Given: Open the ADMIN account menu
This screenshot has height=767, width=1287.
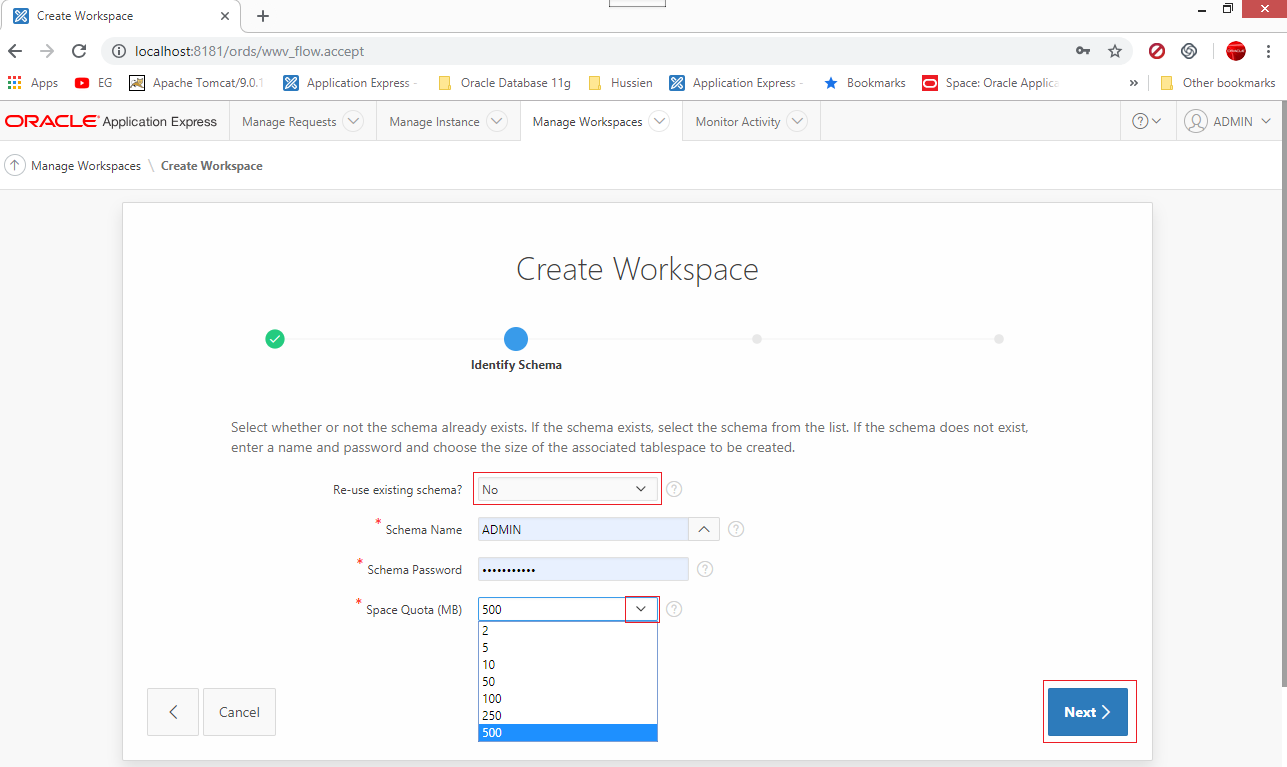Looking at the screenshot, I should pos(1228,120).
